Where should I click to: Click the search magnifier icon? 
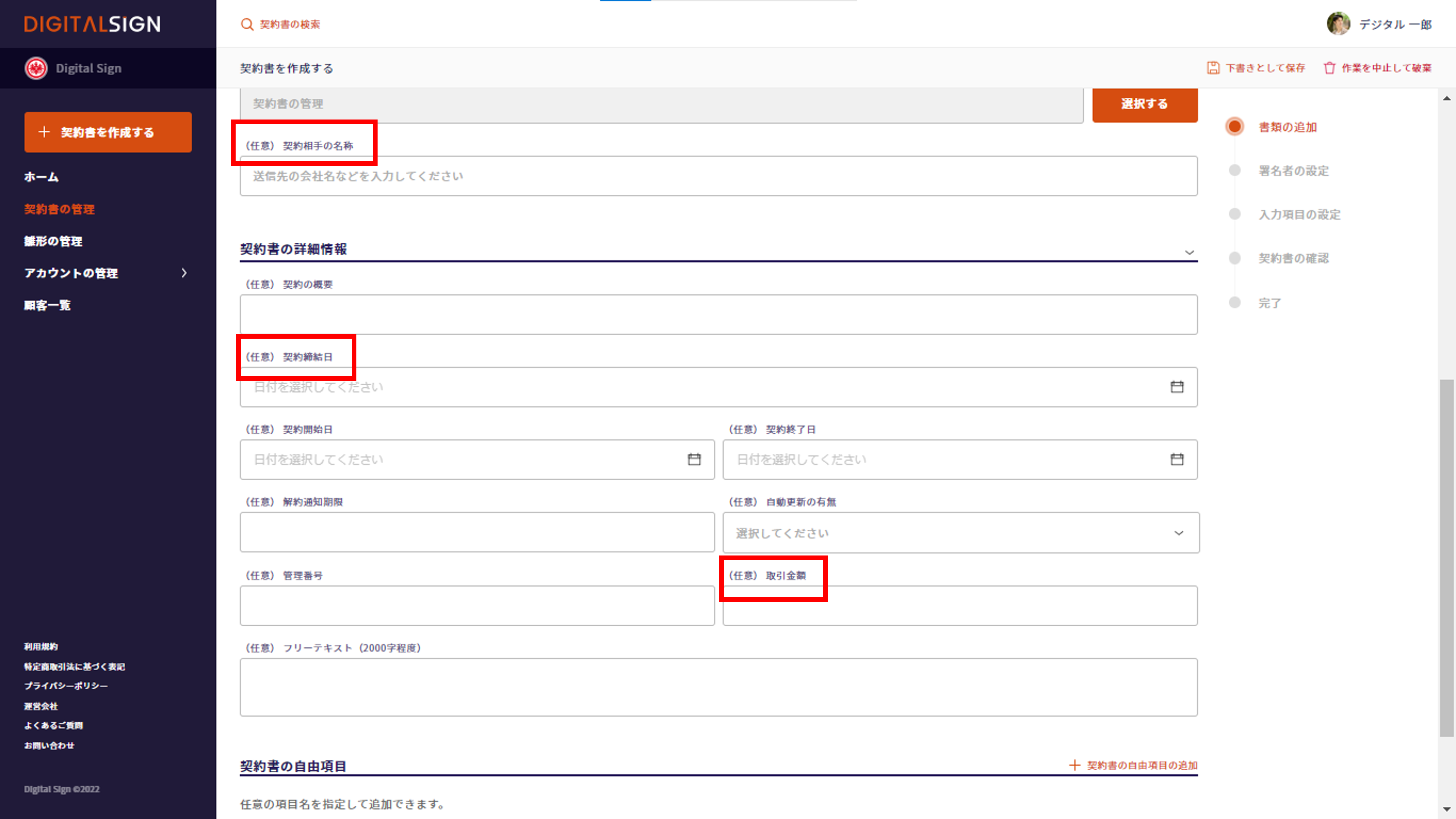247,24
